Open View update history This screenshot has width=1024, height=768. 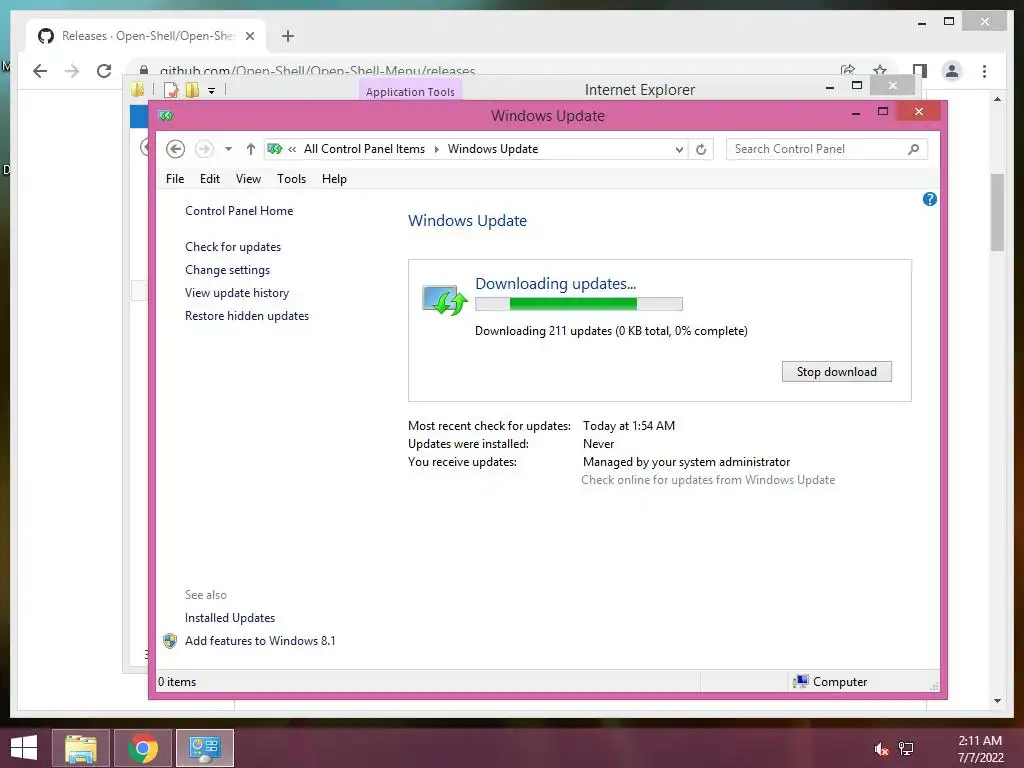click(x=236, y=293)
